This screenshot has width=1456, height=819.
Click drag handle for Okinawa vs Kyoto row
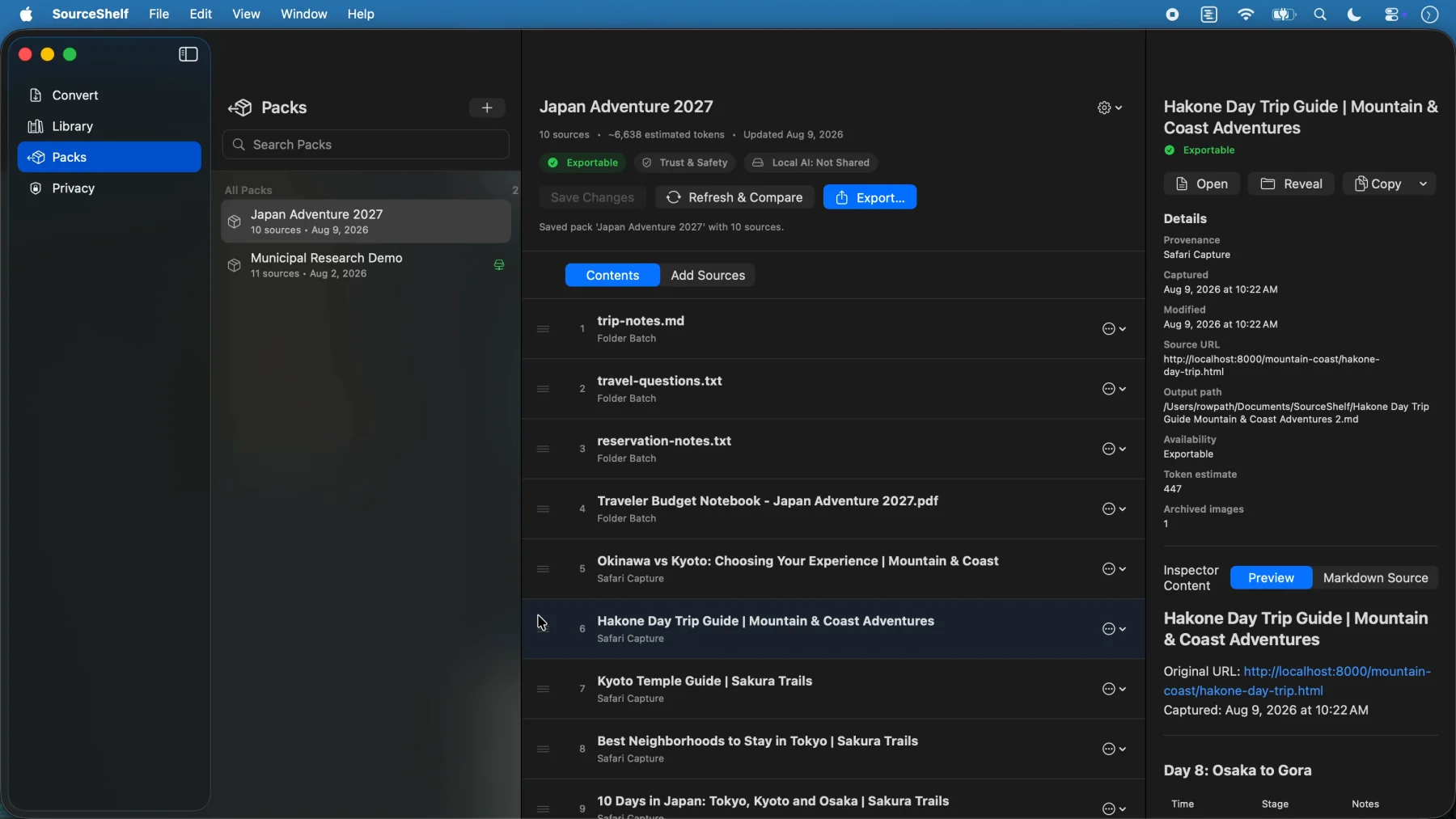tap(543, 569)
